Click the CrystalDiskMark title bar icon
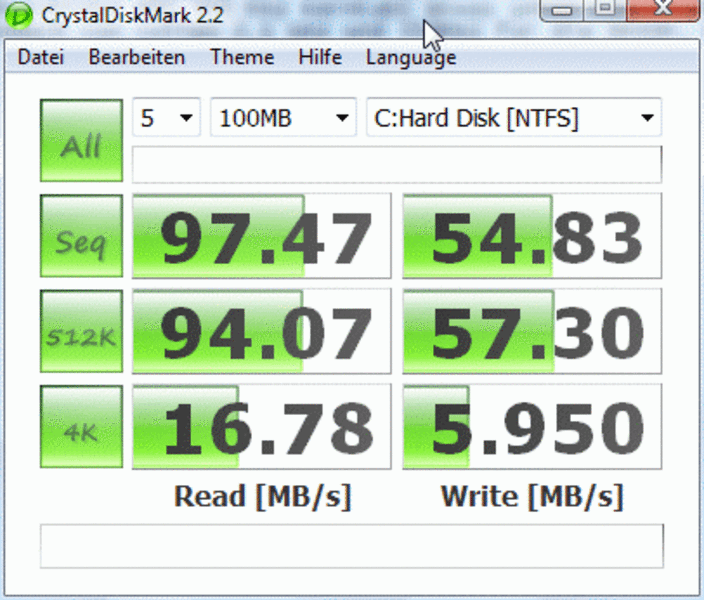This screenshot has width=704, height=600. [x=19, y=16]
